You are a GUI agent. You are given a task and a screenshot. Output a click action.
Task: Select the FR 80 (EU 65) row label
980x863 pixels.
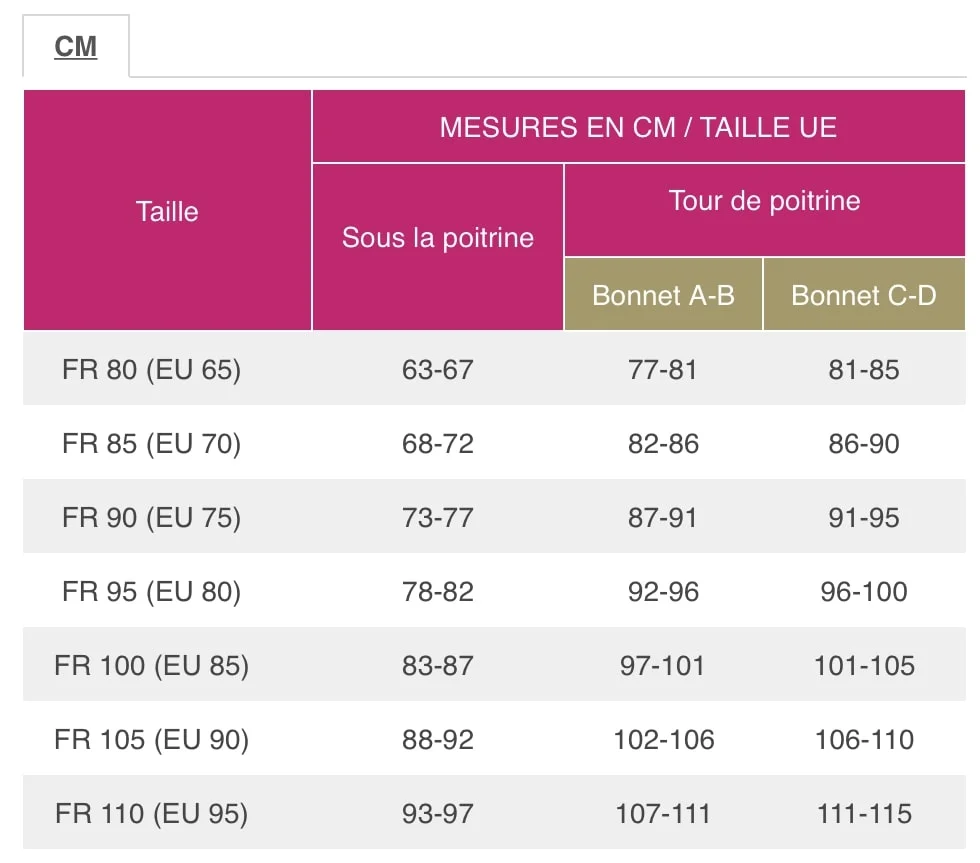(x=151, y=369)
